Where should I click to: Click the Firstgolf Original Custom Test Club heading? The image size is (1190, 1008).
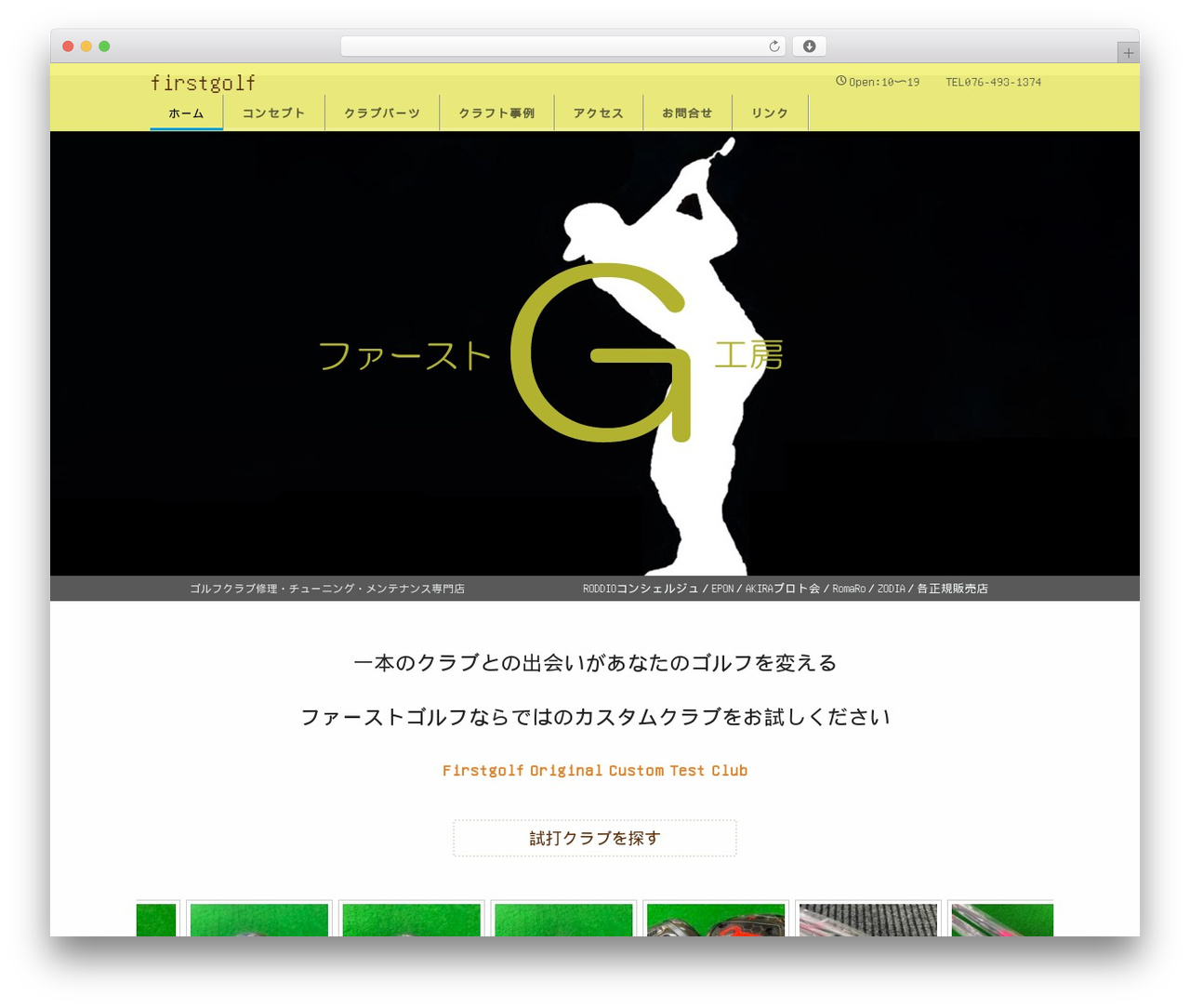pyautogui.click(x=595, y=770)
